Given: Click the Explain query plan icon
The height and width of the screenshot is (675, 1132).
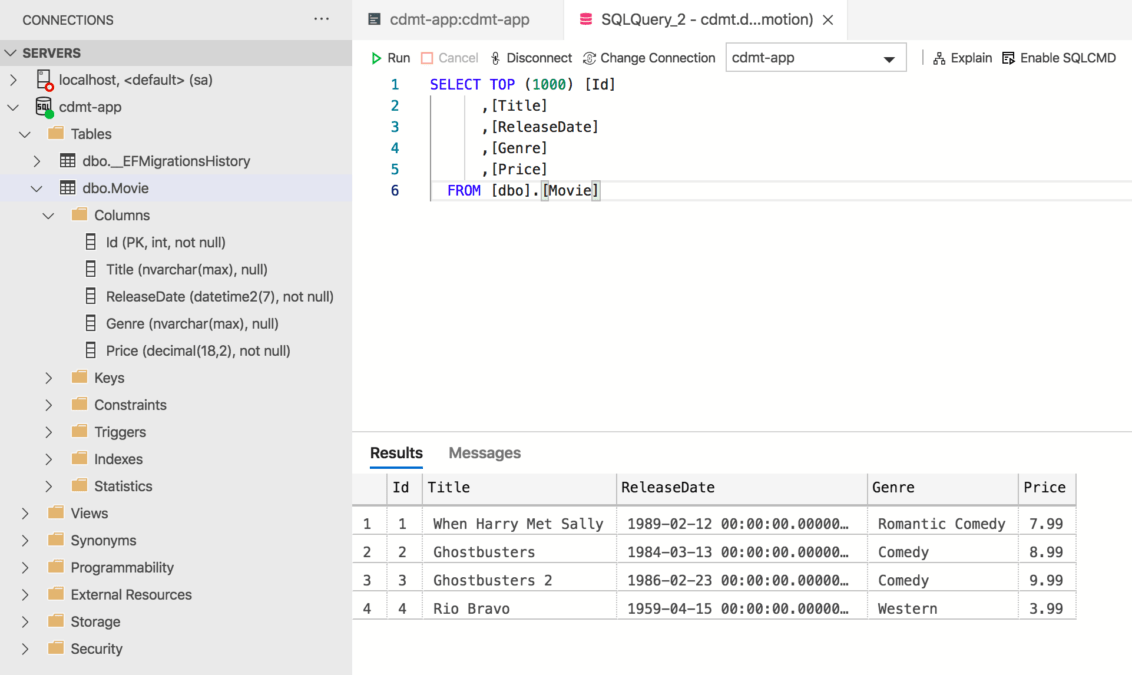Looking at the screenshot, I should point(939,58).
